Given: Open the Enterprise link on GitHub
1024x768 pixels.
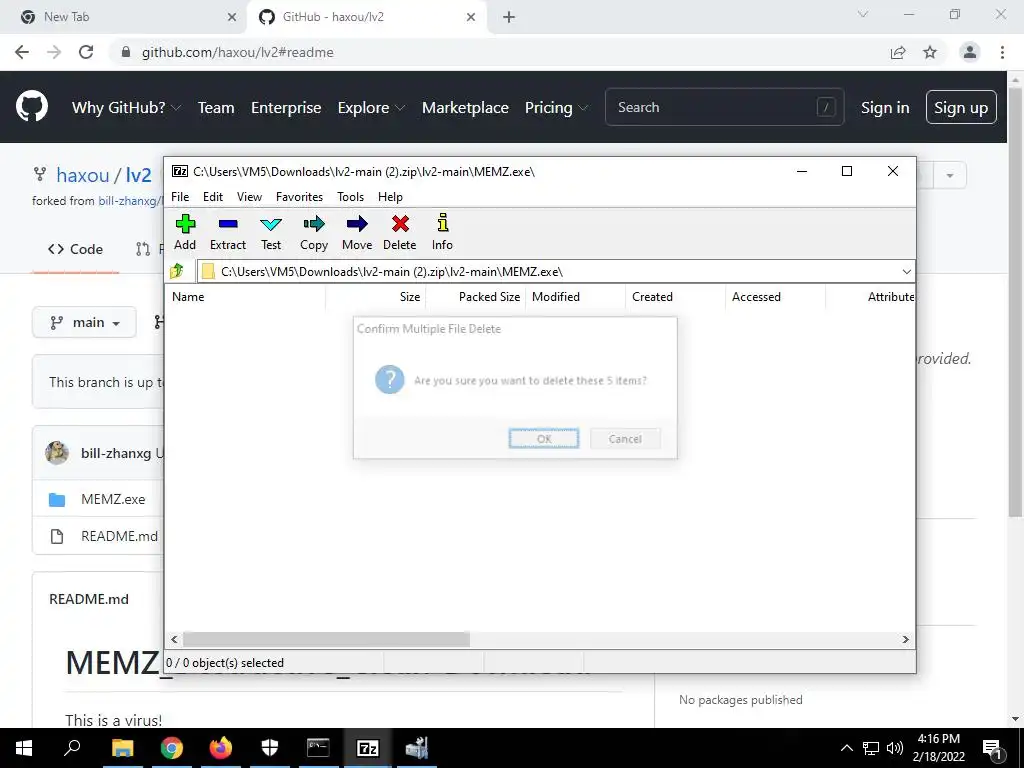Looking at the screenshot, I should point(286,108).
